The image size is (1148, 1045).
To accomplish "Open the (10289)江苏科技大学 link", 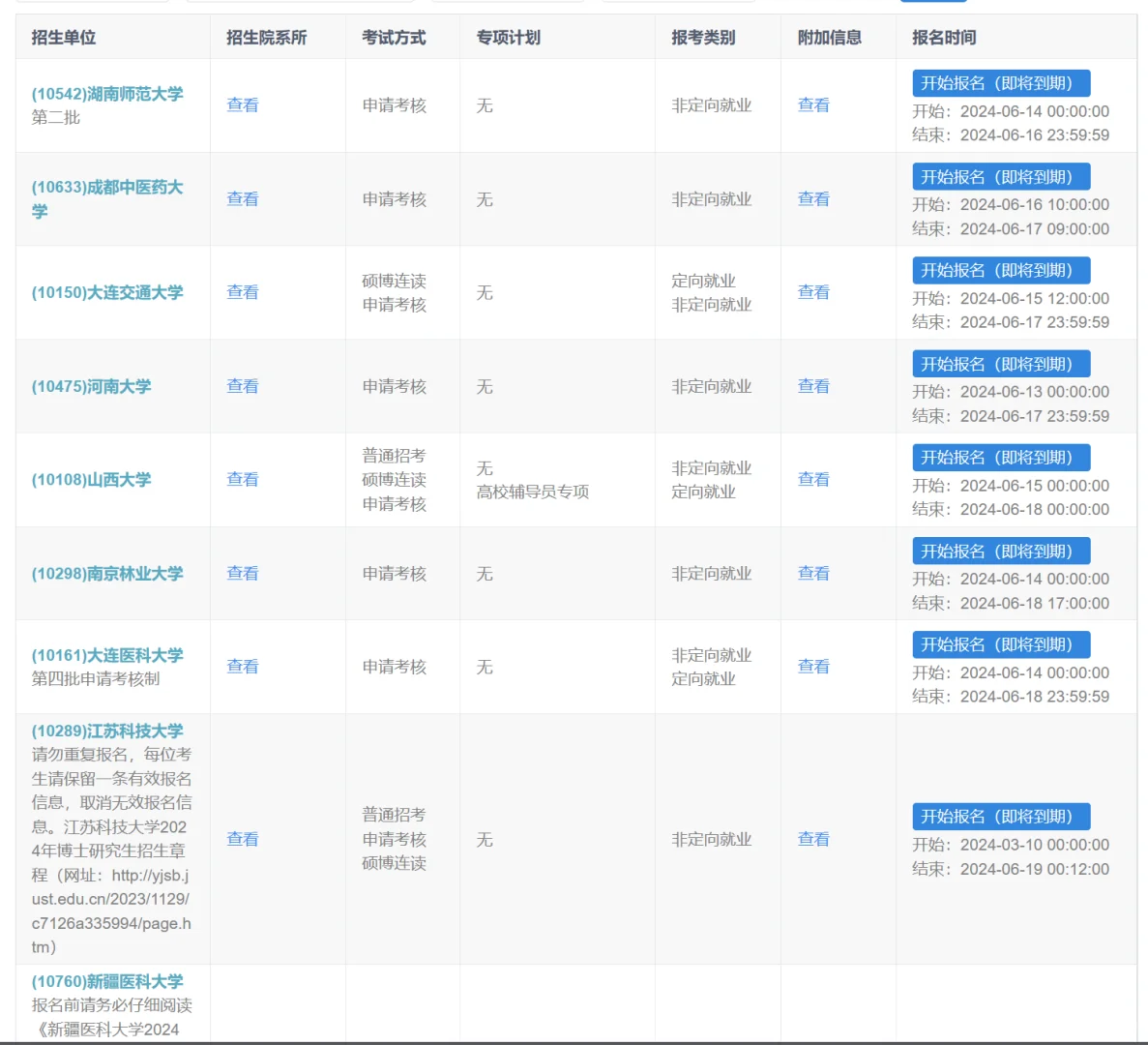I will point(107,731).
